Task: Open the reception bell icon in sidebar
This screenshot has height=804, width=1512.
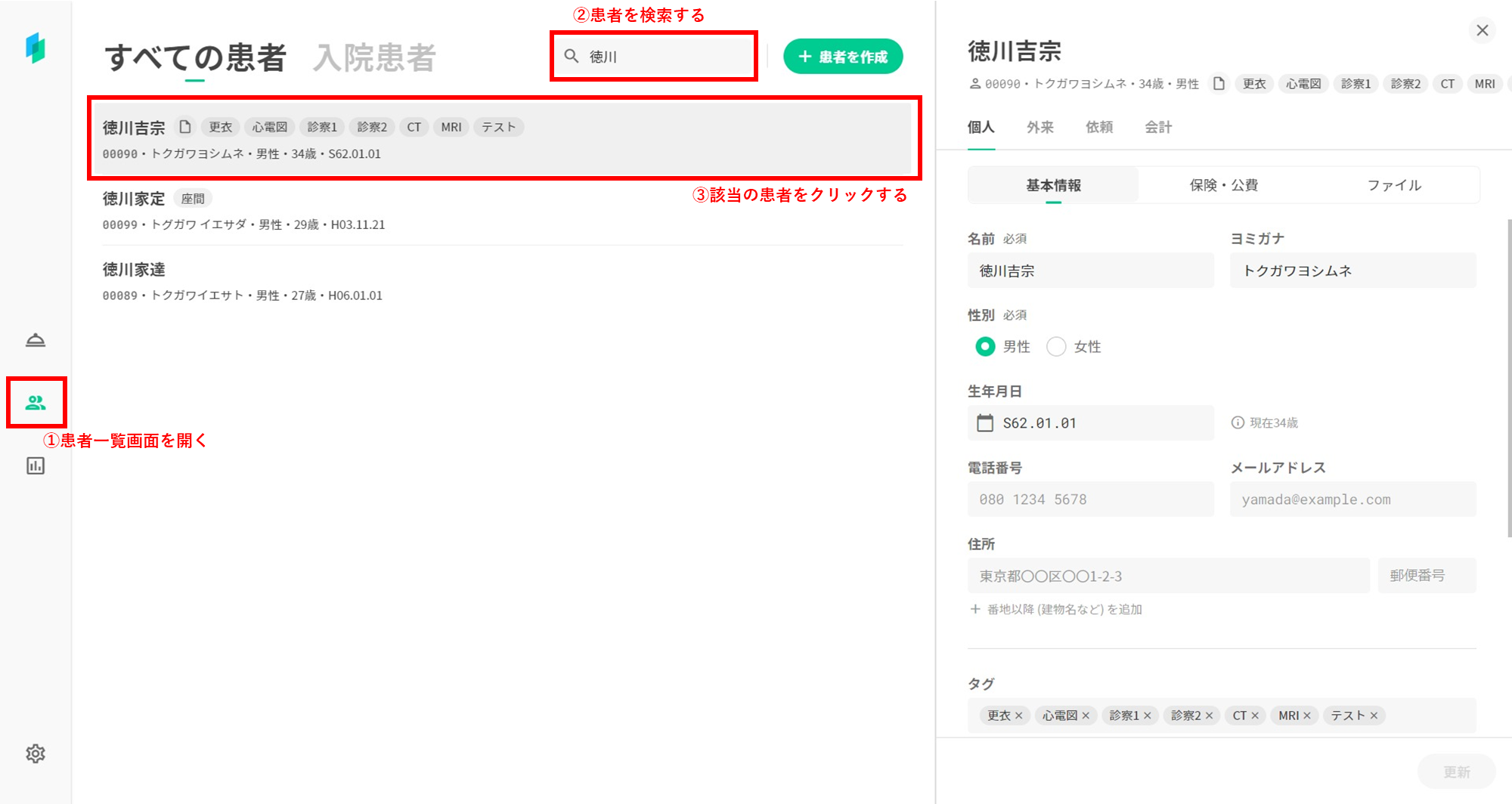Action: pos(36,340)
